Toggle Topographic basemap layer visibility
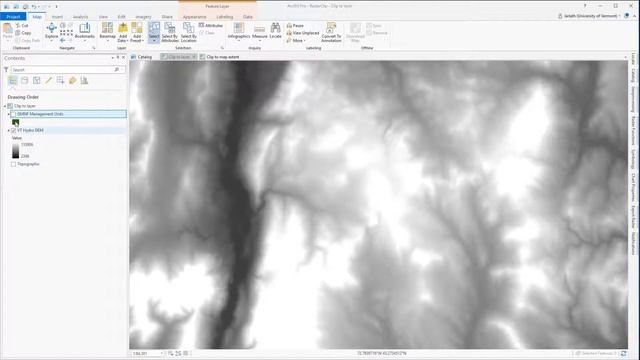 pyautogui.click(x=13, y=164)
